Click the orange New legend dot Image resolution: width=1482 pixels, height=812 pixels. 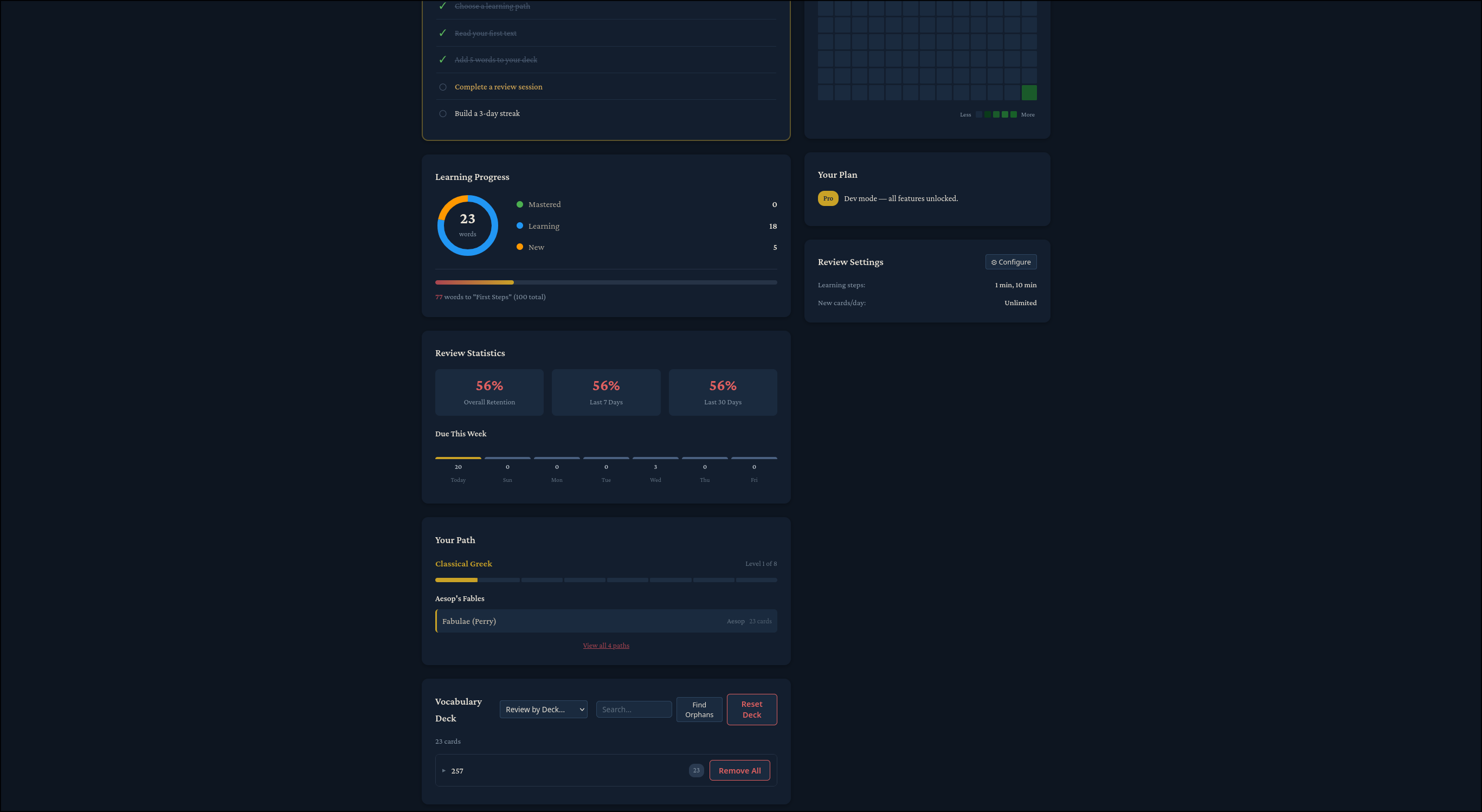(519, 247)
